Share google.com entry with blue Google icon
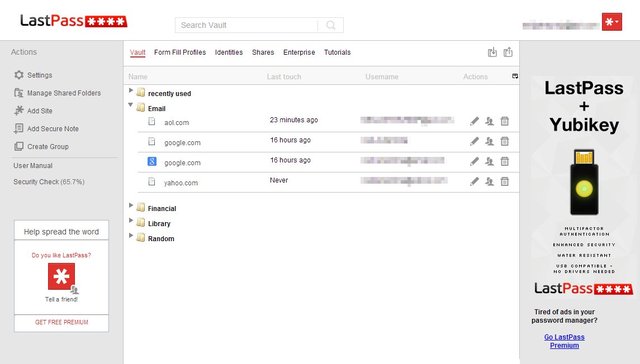Image resolution: width=640 pixels, height=364 pixels. click(489, 162)
